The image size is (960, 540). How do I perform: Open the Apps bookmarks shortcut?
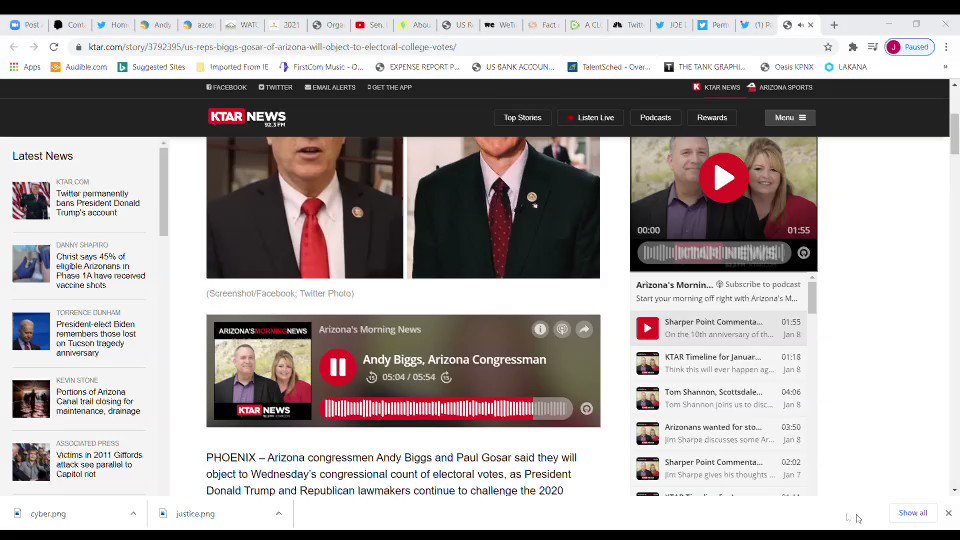25,67
